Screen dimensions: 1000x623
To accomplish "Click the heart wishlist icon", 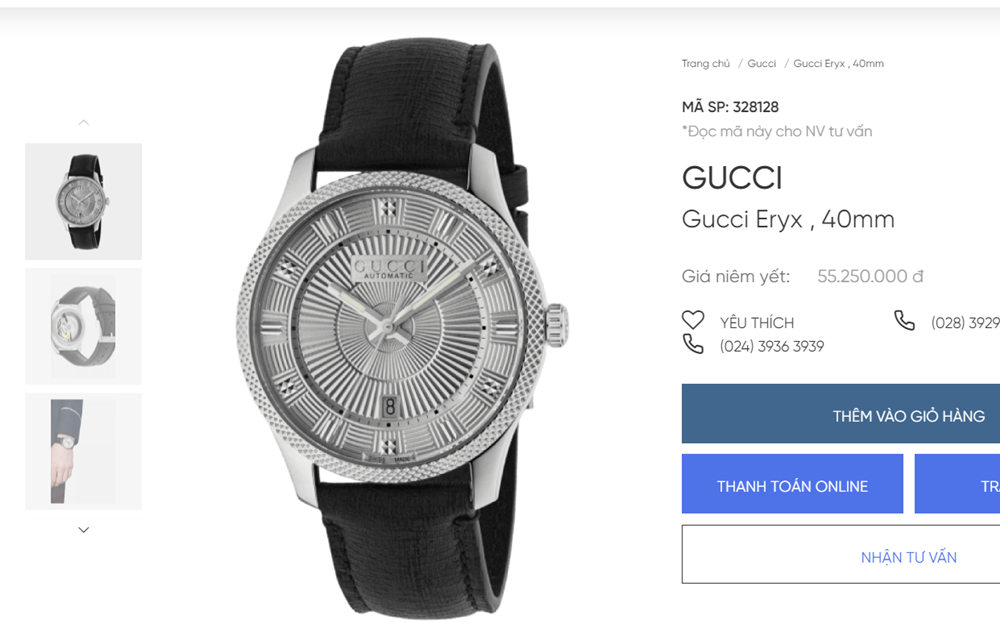I will (x=693, y=320).
